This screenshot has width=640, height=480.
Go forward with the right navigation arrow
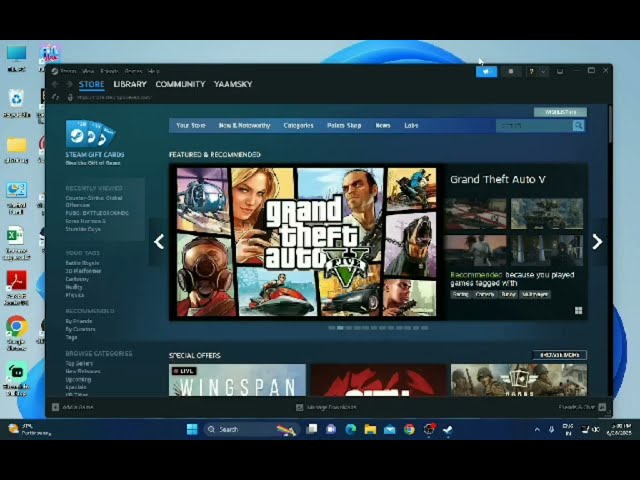pyautogui.click(x=69, y=84)
